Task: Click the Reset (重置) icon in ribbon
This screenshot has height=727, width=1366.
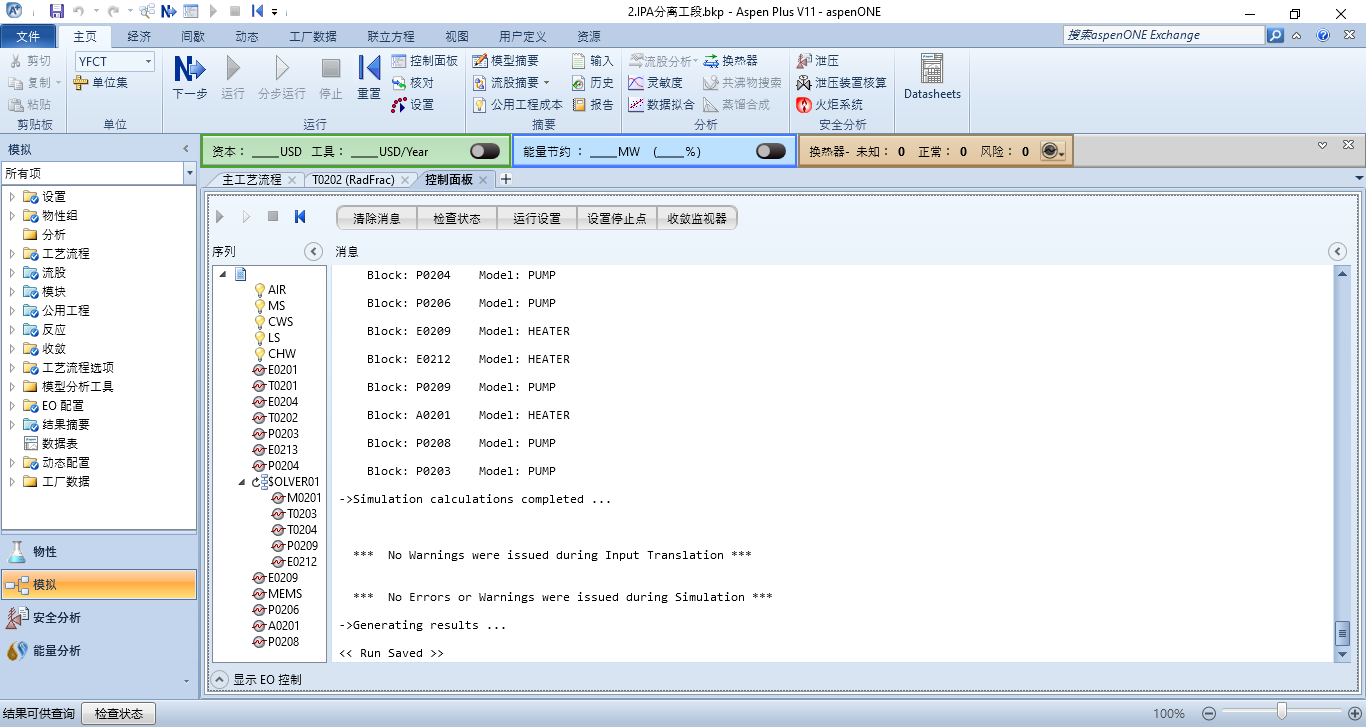Action: 369,77
